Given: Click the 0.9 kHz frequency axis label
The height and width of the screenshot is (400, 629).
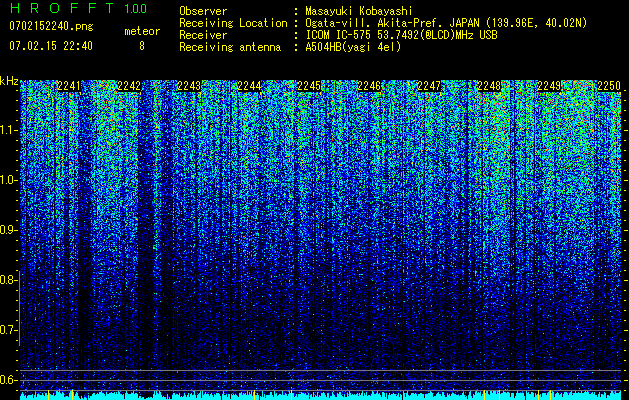Looking at the screenshot, I should click(x=8, y=230).
